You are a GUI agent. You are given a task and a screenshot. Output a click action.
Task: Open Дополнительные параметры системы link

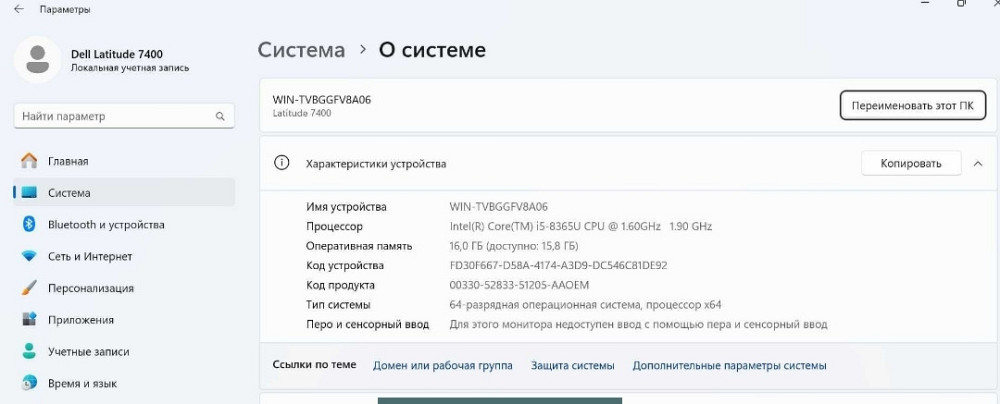point(729,366)
